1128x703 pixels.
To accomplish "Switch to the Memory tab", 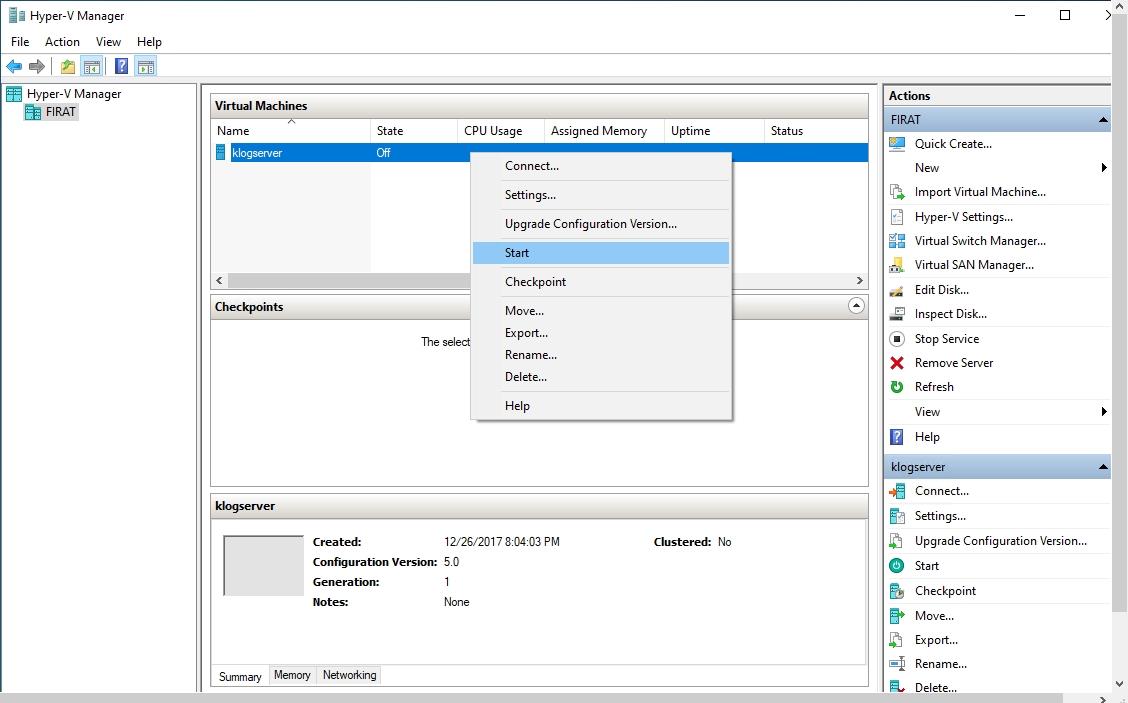I will [292, 675].
